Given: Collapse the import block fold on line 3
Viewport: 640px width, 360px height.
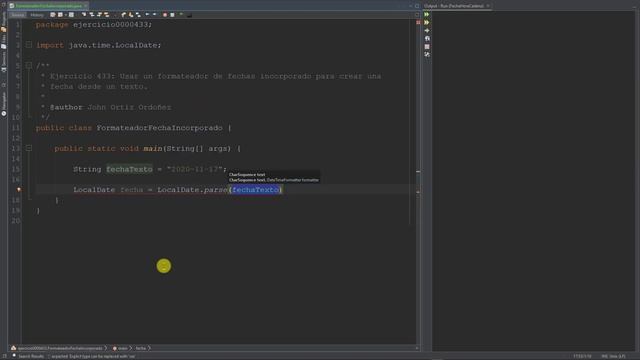Looking at the screenshot, I should 29,44.
